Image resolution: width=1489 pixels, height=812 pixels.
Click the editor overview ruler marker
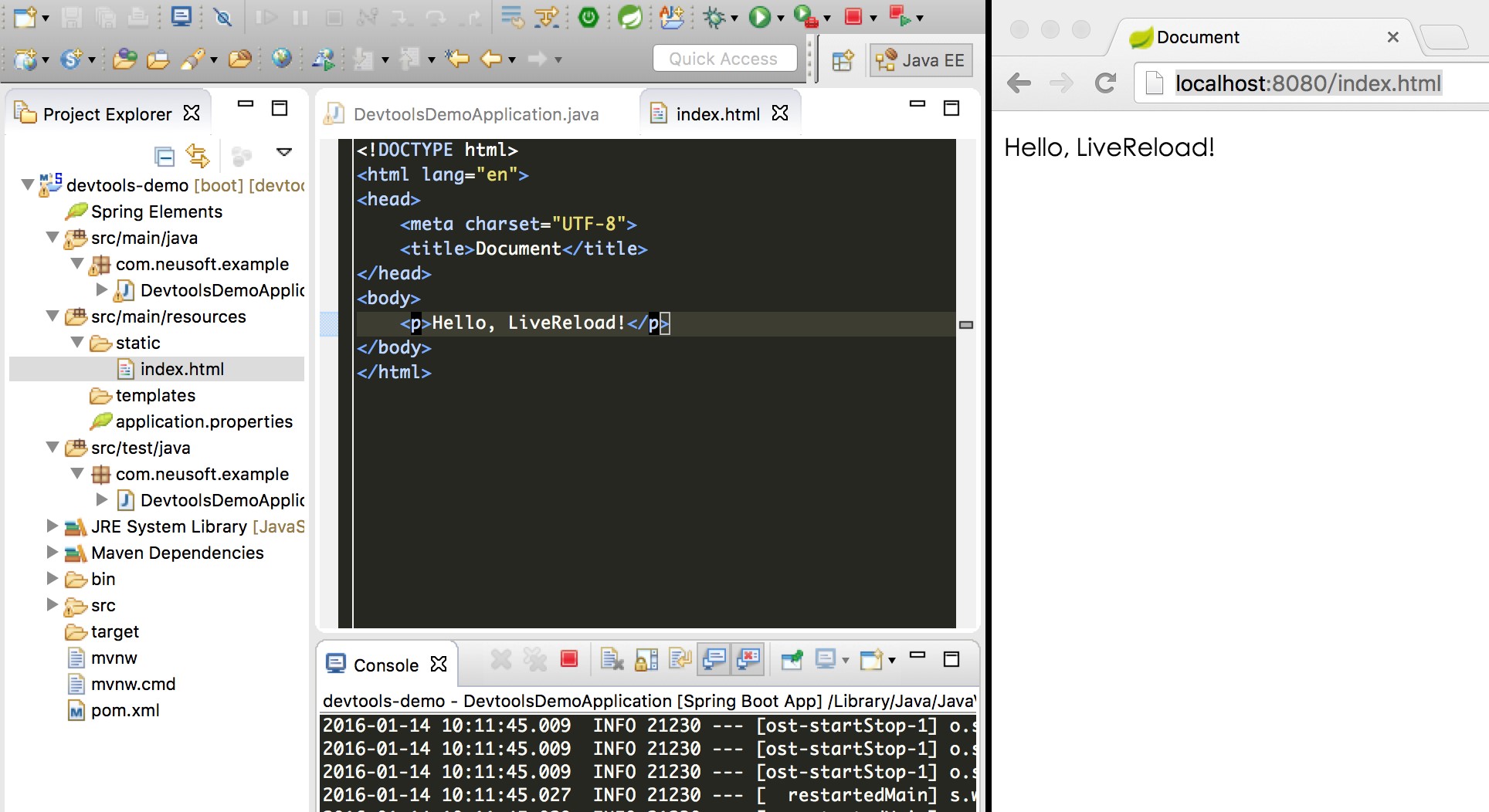[x=965, y=325]
